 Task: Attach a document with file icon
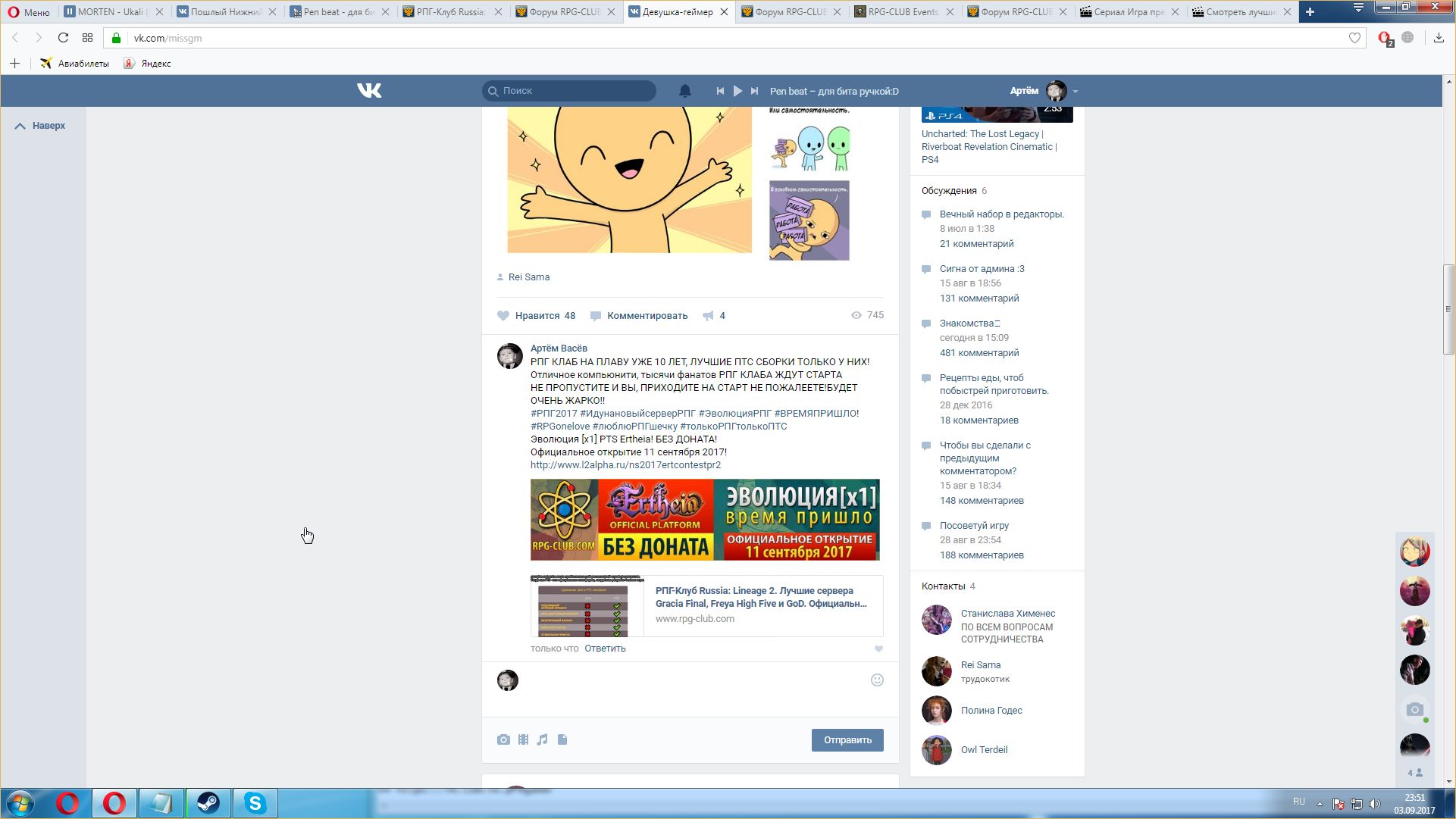[562, 740]
